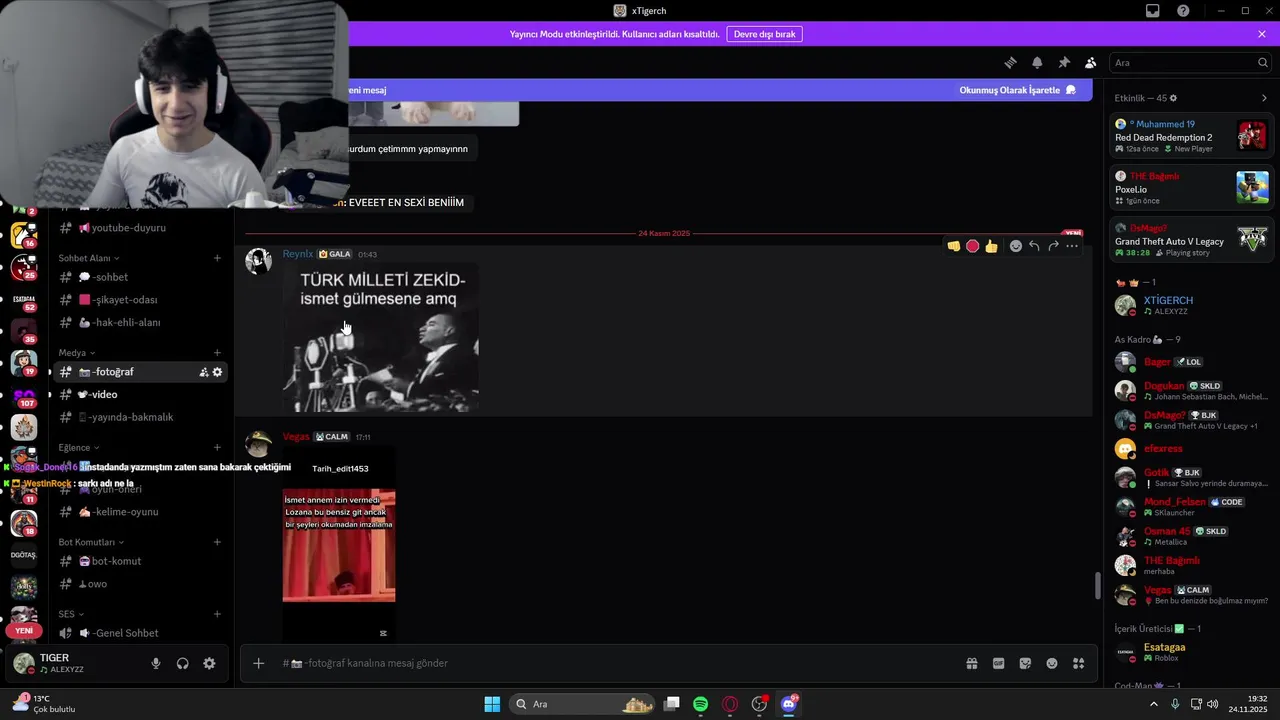Open invite icon on fotoğraf channel

tap(204, 372)
